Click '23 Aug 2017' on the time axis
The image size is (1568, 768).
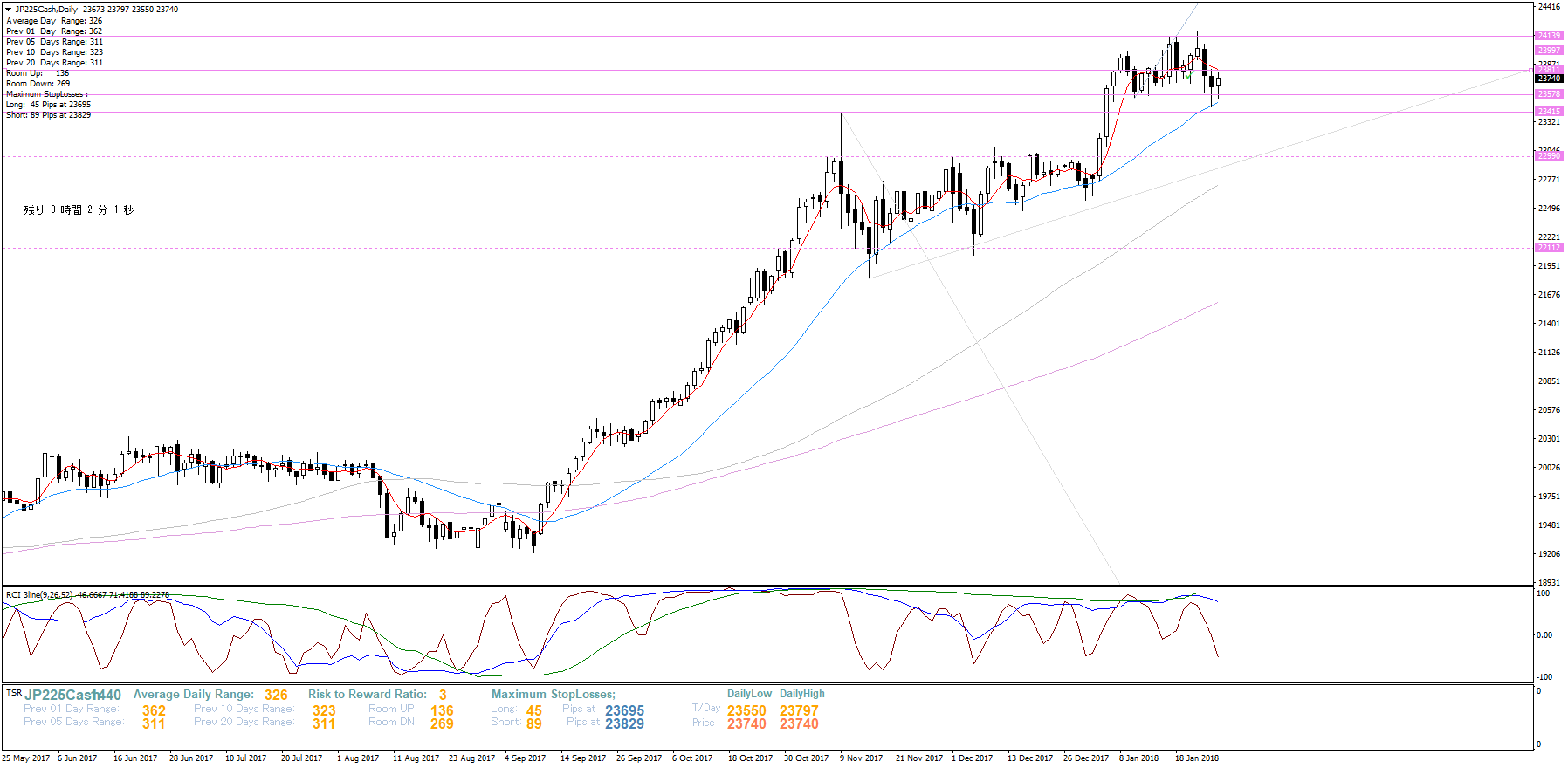click(x=471, y=758)
